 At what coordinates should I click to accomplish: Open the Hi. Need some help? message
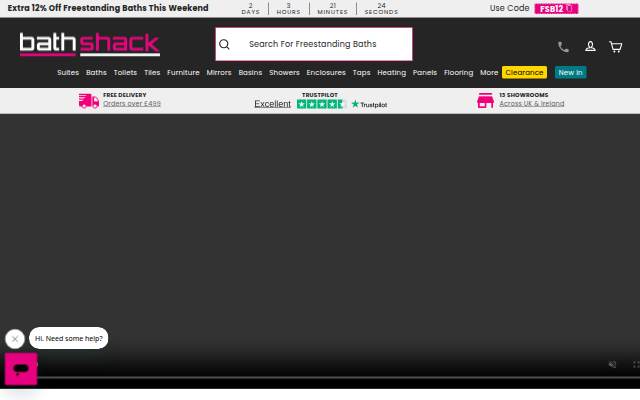(x=69, y=338)
